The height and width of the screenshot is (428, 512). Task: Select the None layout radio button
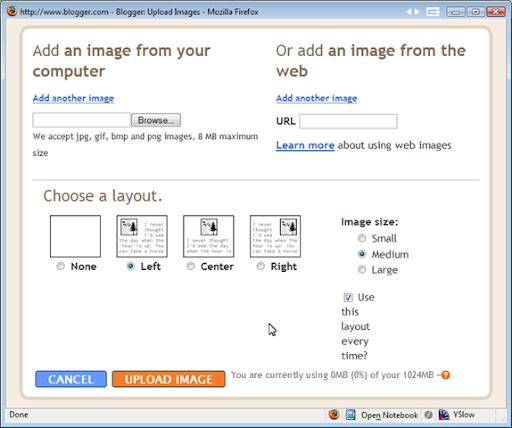pos(60,266)
